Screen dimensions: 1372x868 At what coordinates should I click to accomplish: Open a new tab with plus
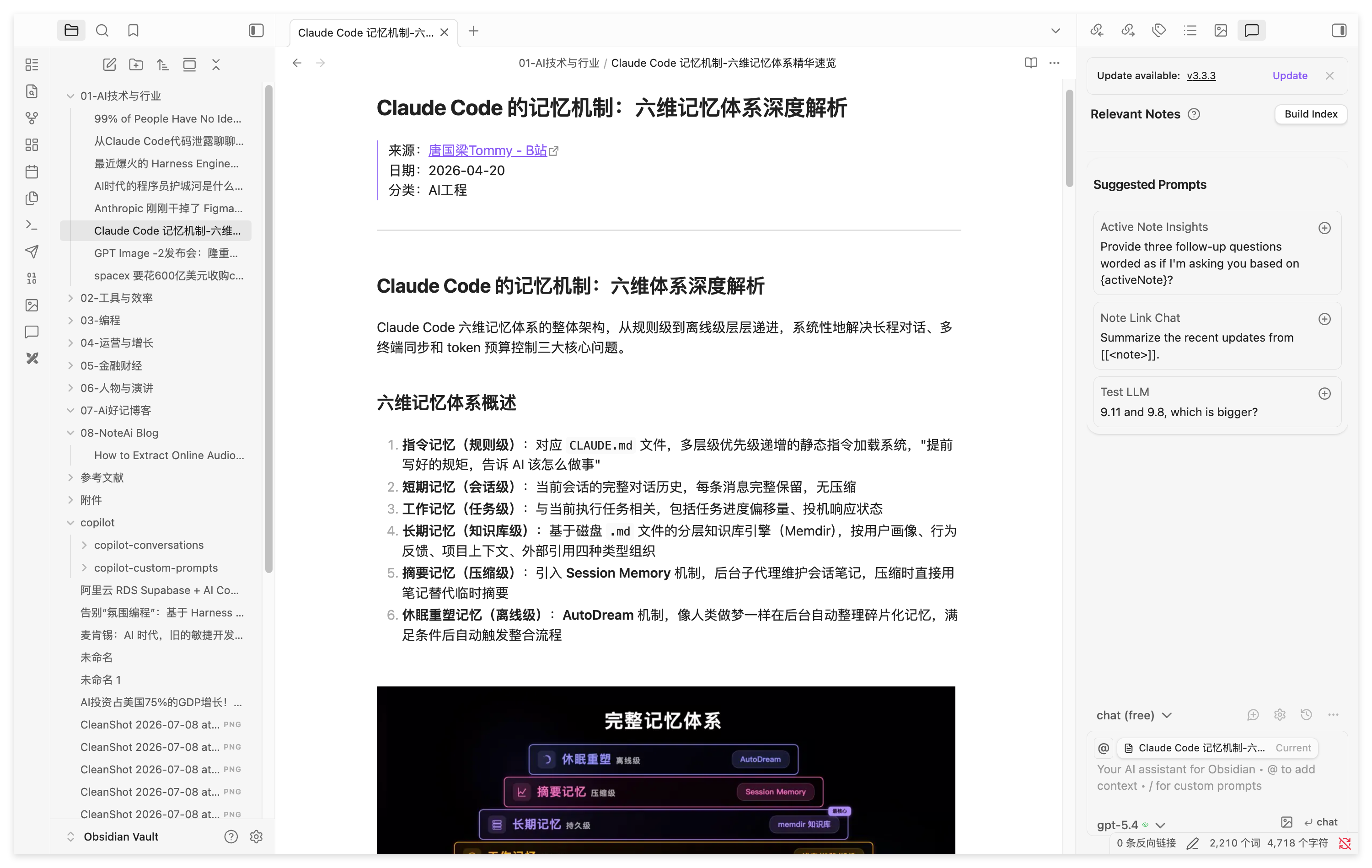[x=473, y=31]
